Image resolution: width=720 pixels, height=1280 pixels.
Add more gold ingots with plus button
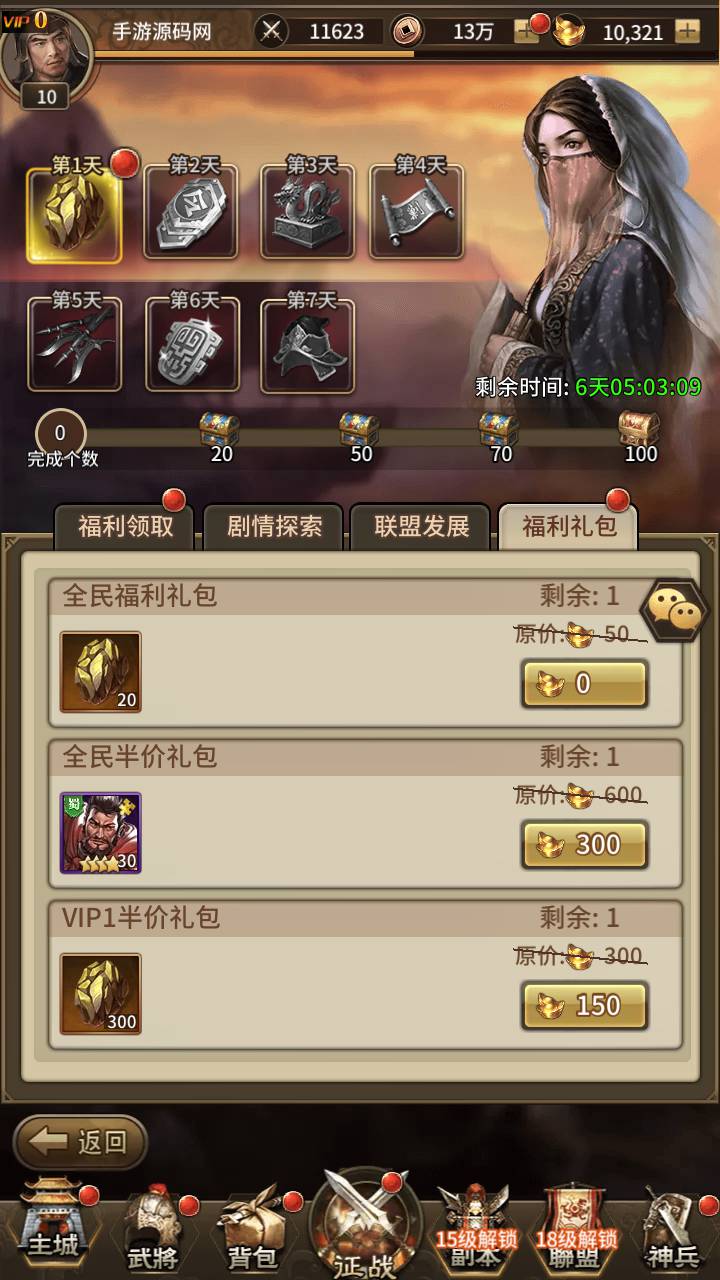click(687, 31)
